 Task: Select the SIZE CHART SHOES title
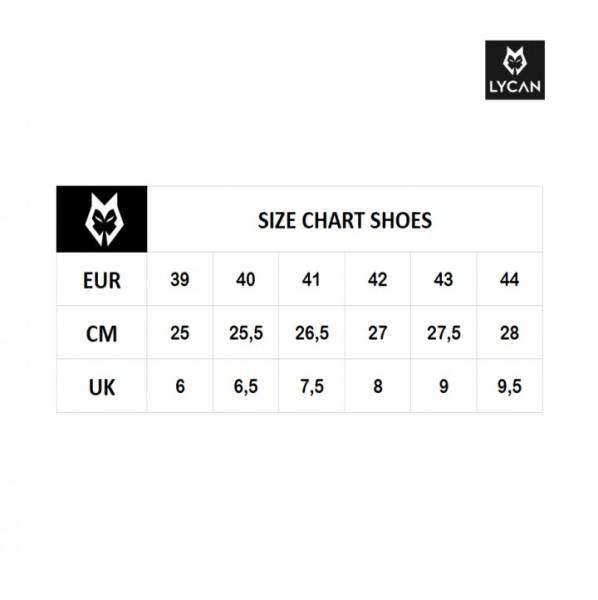coord(345,220)
